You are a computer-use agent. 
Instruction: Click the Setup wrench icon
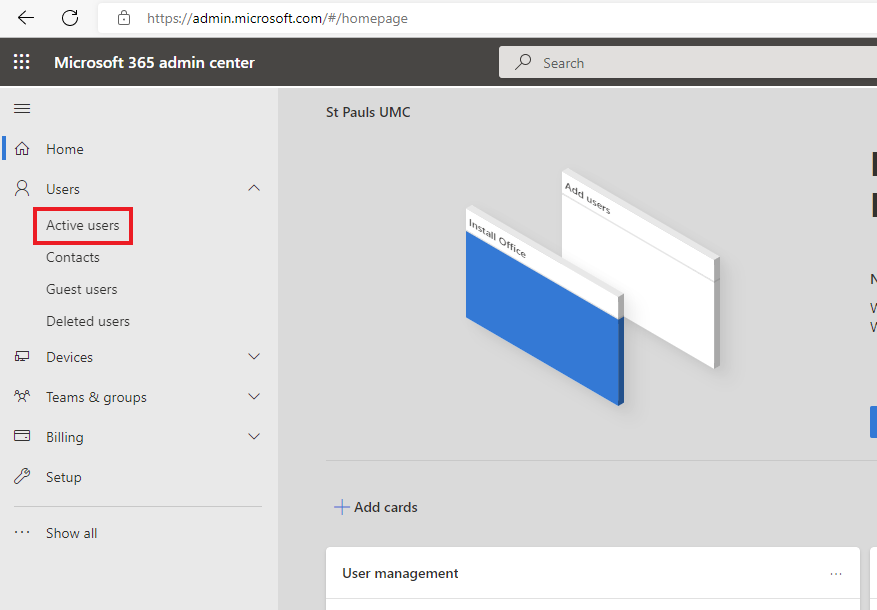[x=22, y=477]
